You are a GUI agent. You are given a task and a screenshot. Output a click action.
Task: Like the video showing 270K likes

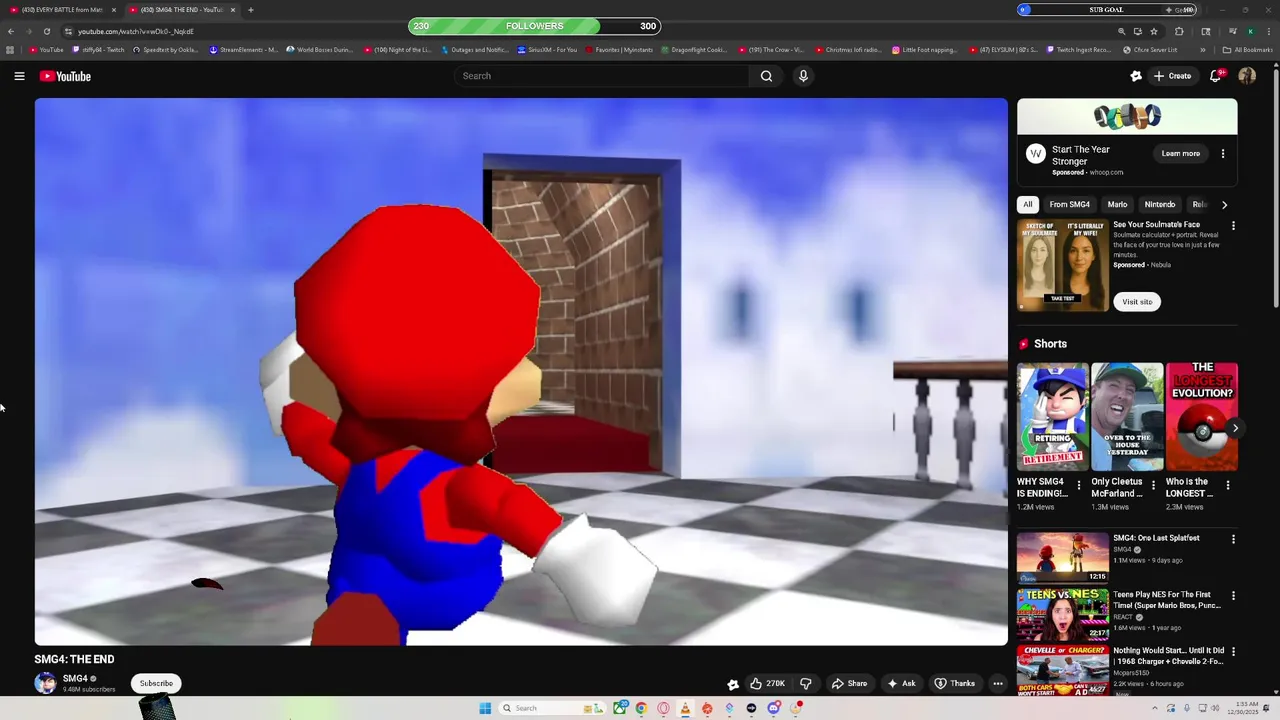[767, 684]
